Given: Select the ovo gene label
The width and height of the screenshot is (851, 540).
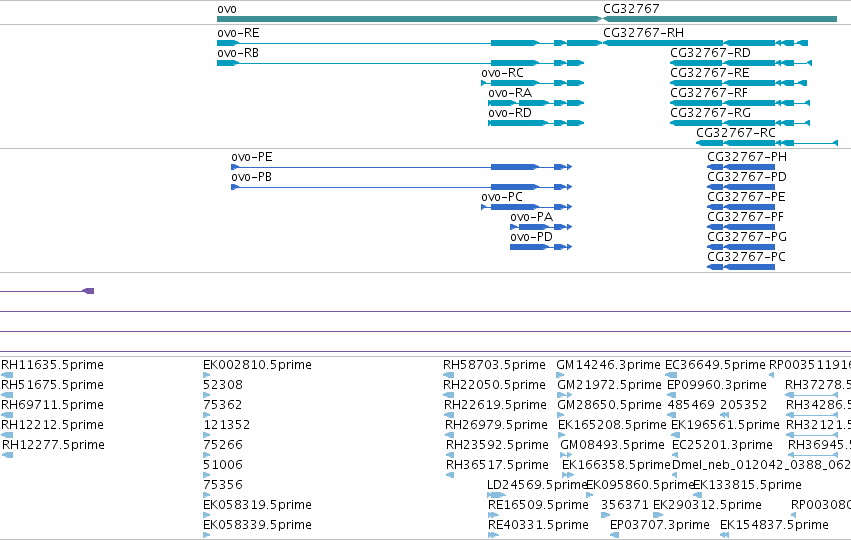Looking at the screenshot, I should (x=227, y=9).
